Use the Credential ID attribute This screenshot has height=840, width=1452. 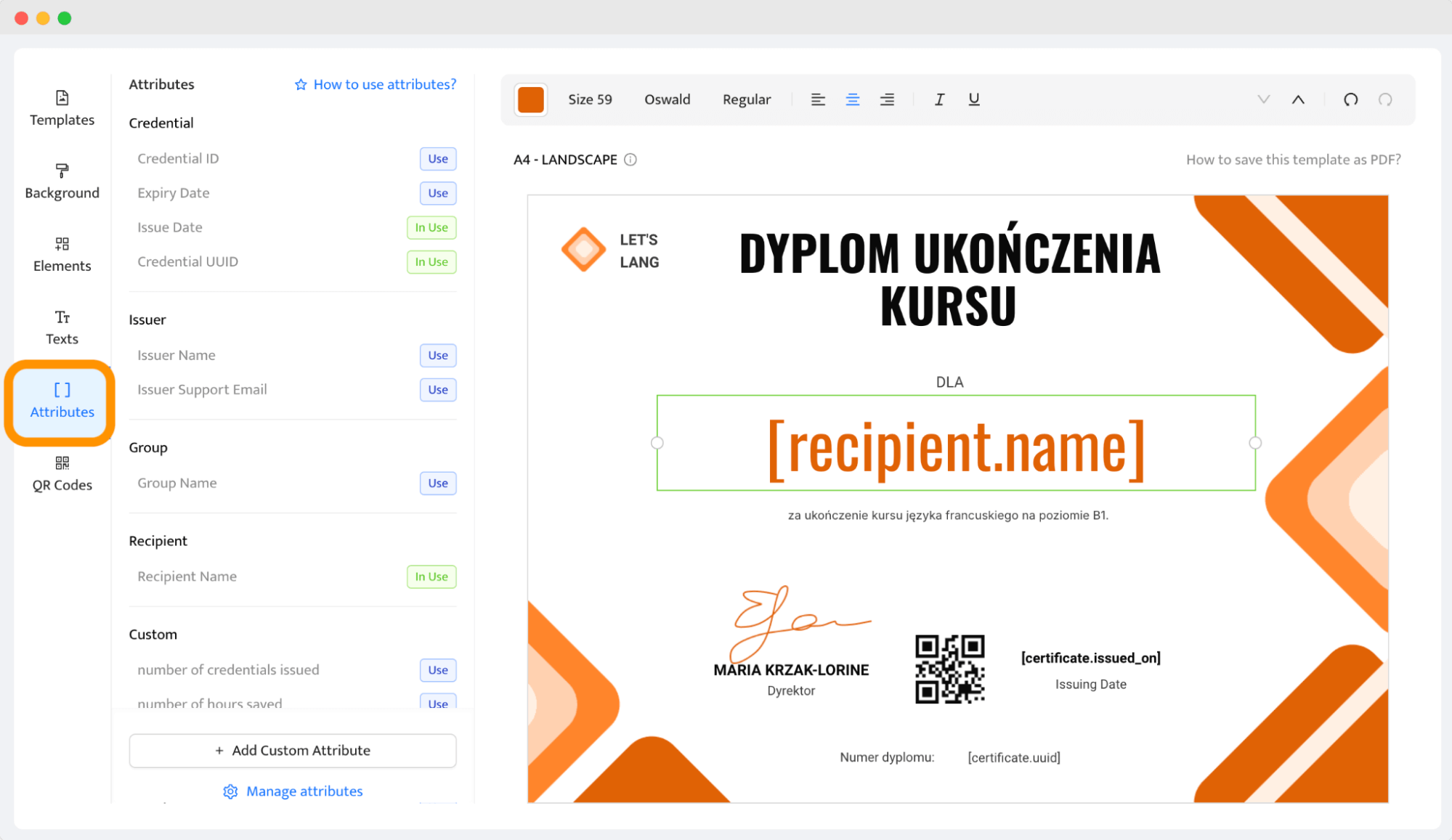[x=438, y=159]
